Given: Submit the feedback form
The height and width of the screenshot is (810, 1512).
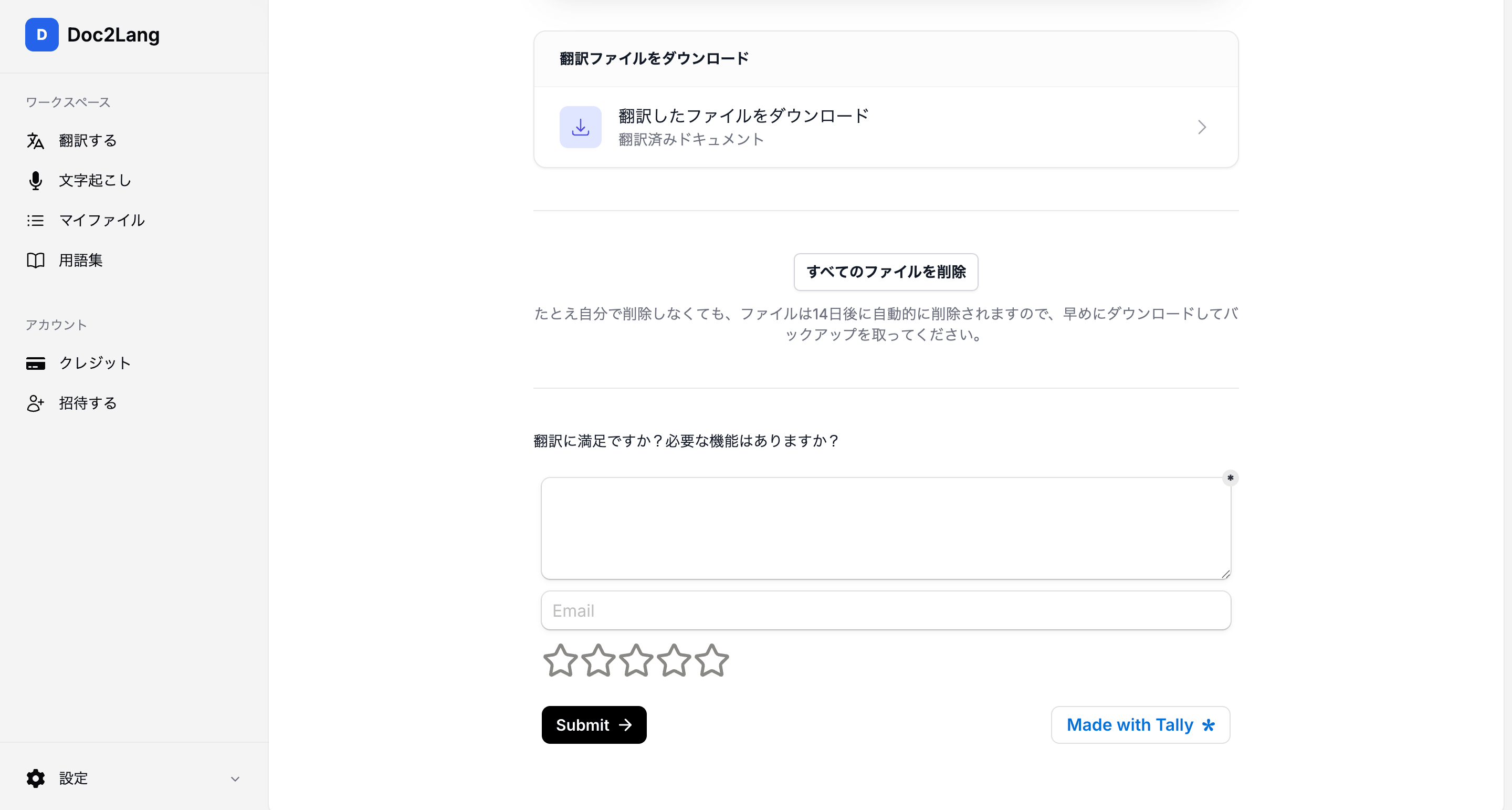Looking at the screenshot, I should [x=594, y=725].
